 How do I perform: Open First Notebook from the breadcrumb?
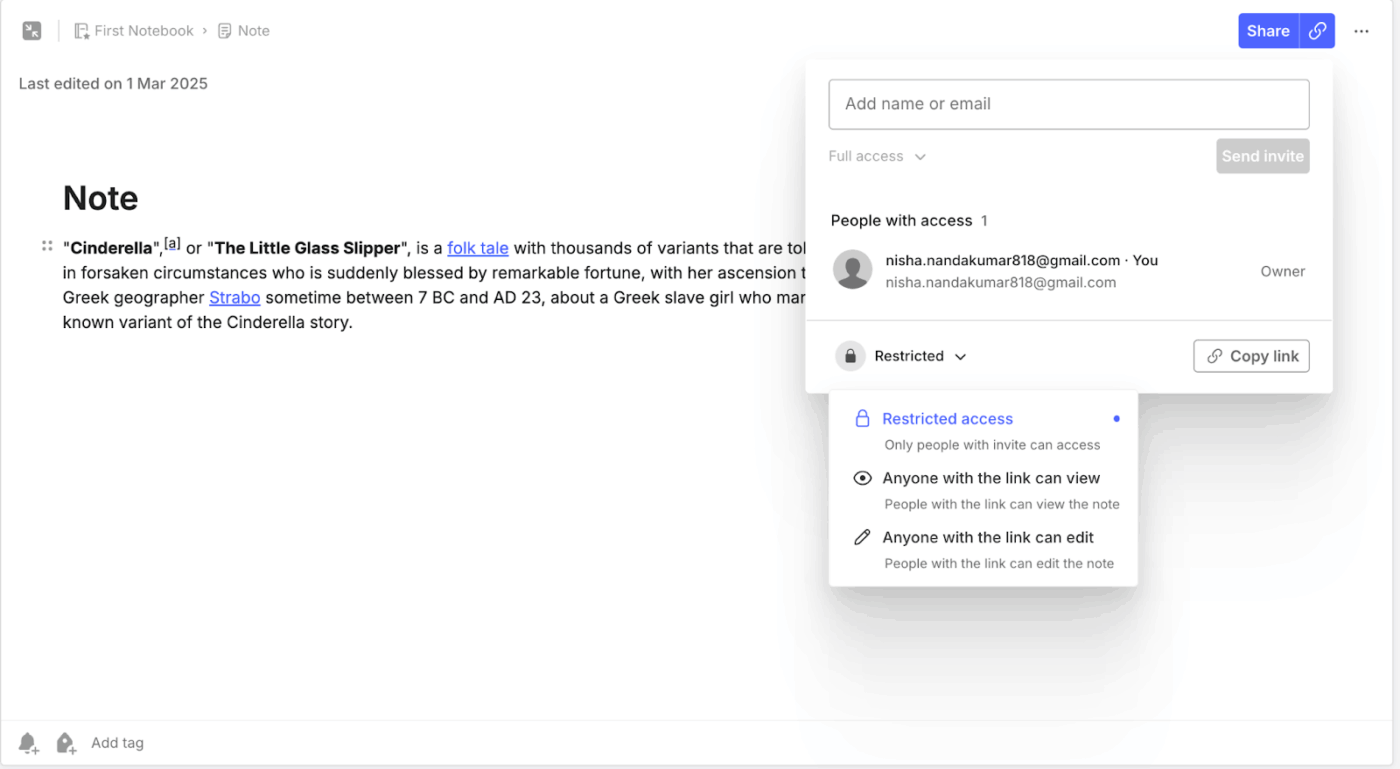(144, 30)
